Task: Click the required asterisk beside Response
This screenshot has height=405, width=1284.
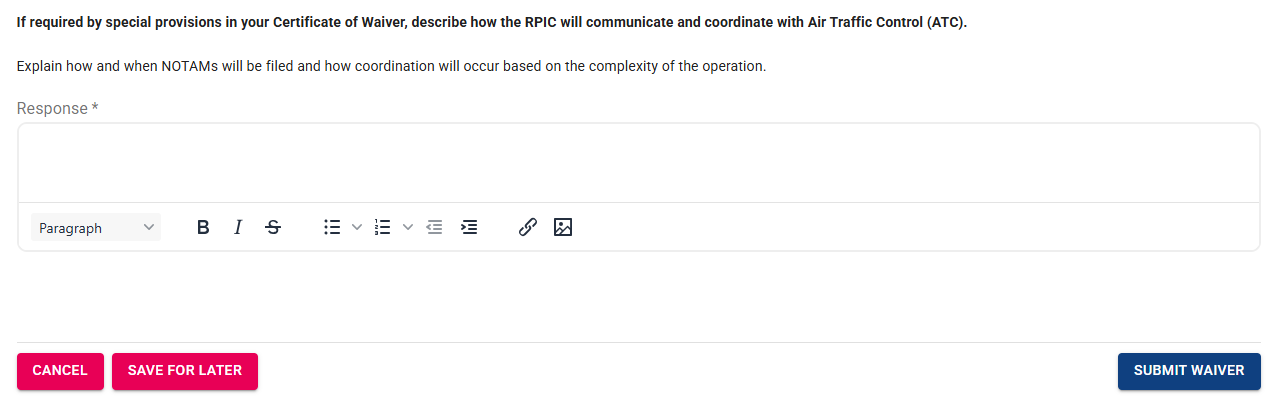Action: 95,108
